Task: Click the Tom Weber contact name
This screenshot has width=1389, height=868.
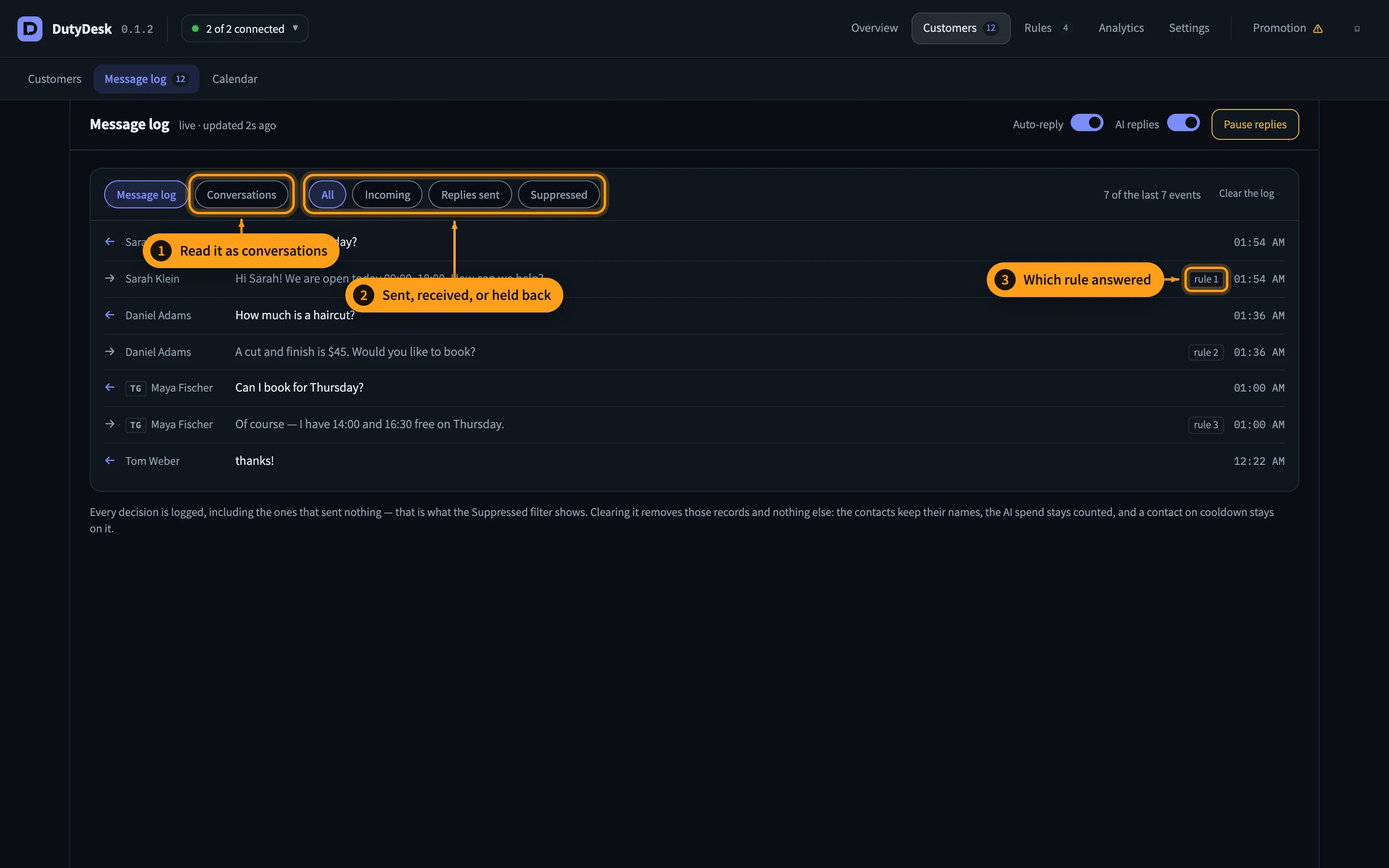Action: pyautogui.click(x=152, y=461)
